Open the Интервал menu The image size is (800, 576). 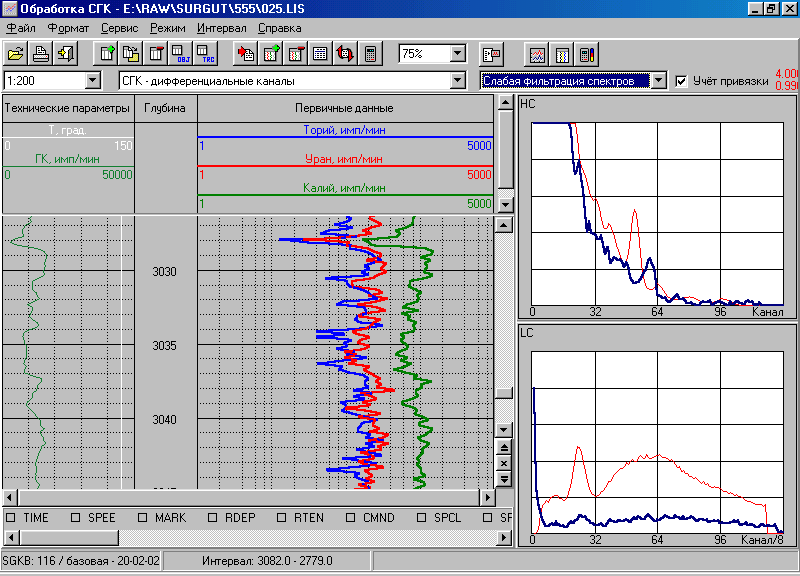(x=221, y=28)
